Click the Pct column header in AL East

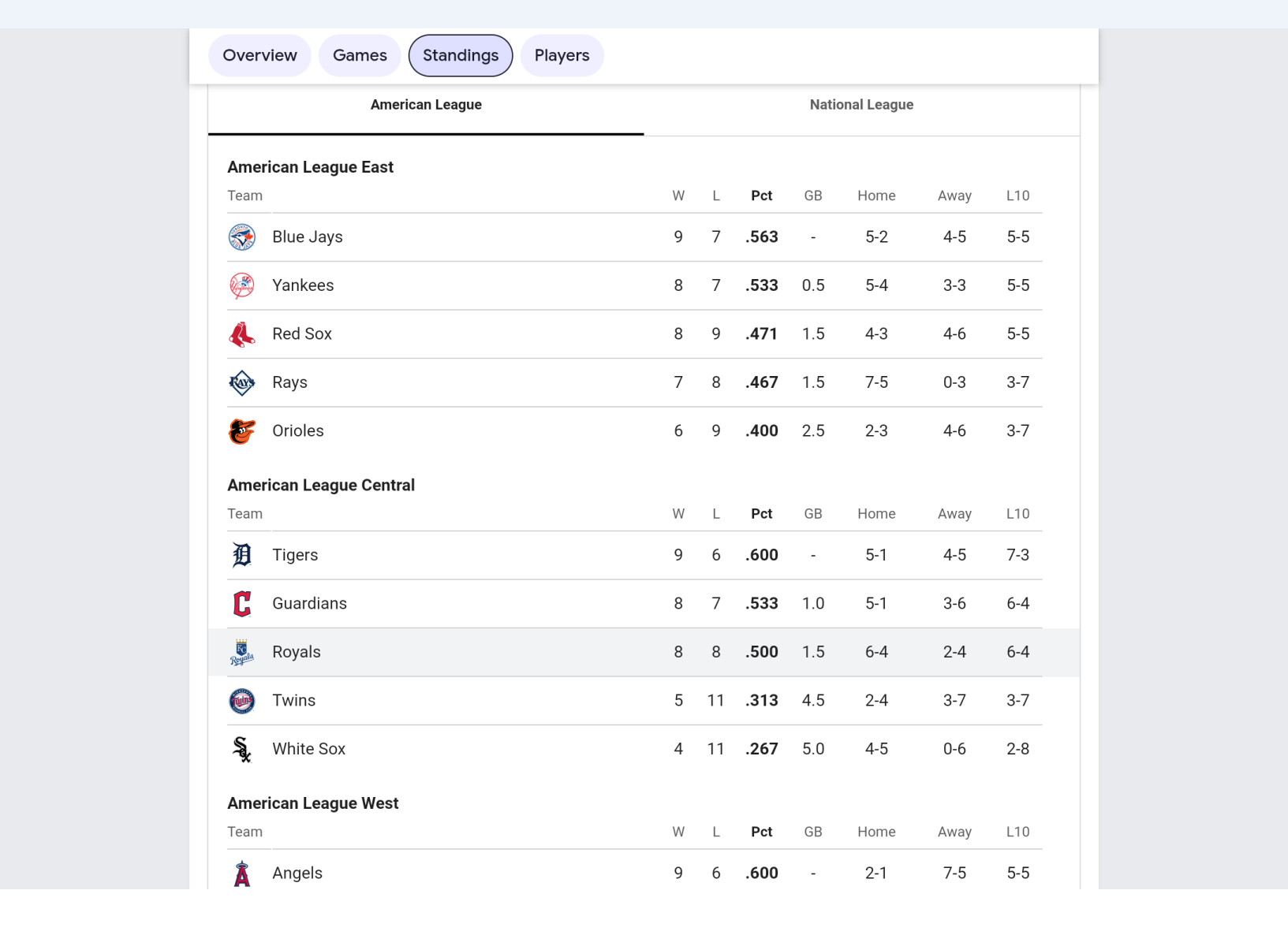click(x=761, y=196)
